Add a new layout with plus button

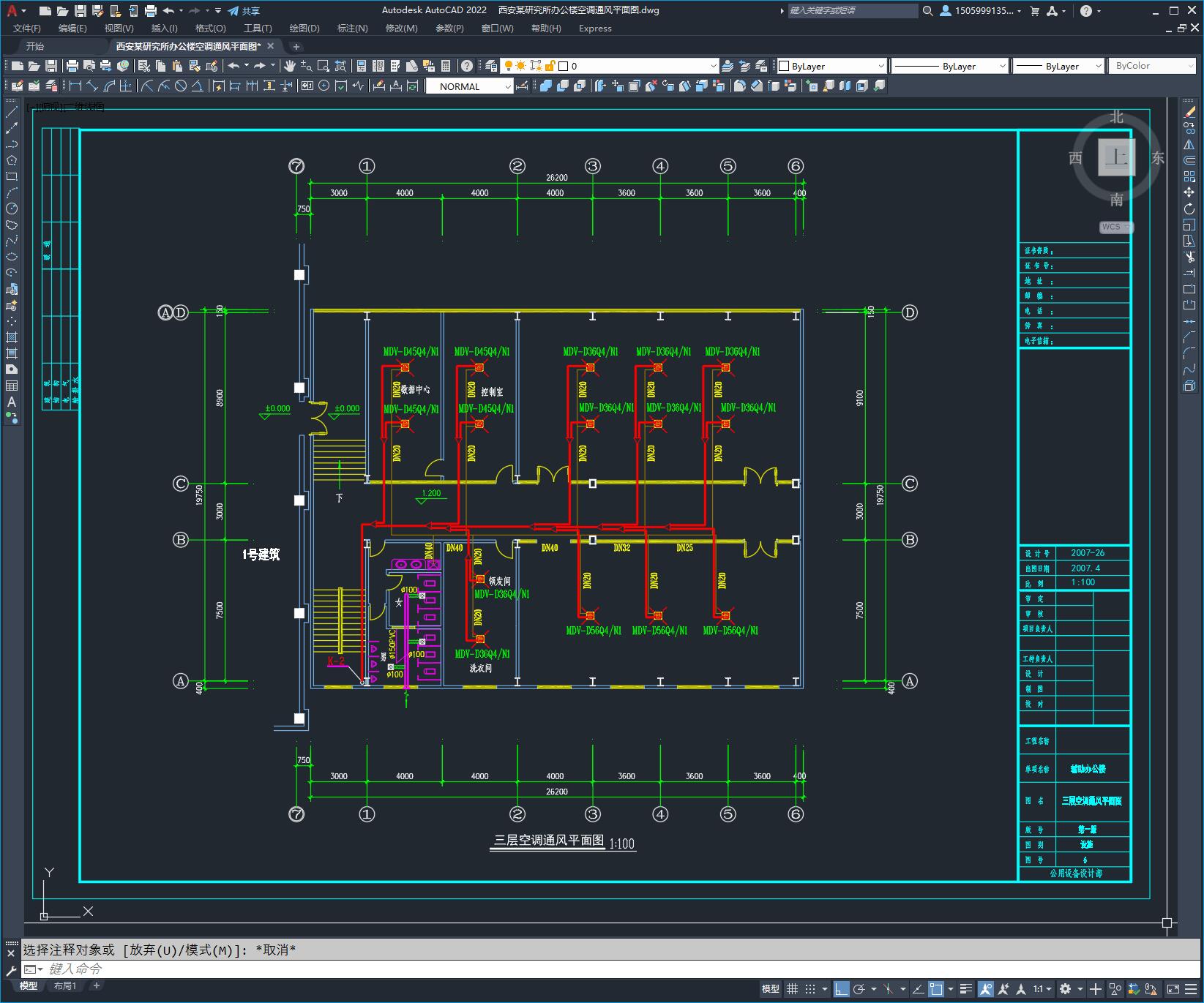96,985
